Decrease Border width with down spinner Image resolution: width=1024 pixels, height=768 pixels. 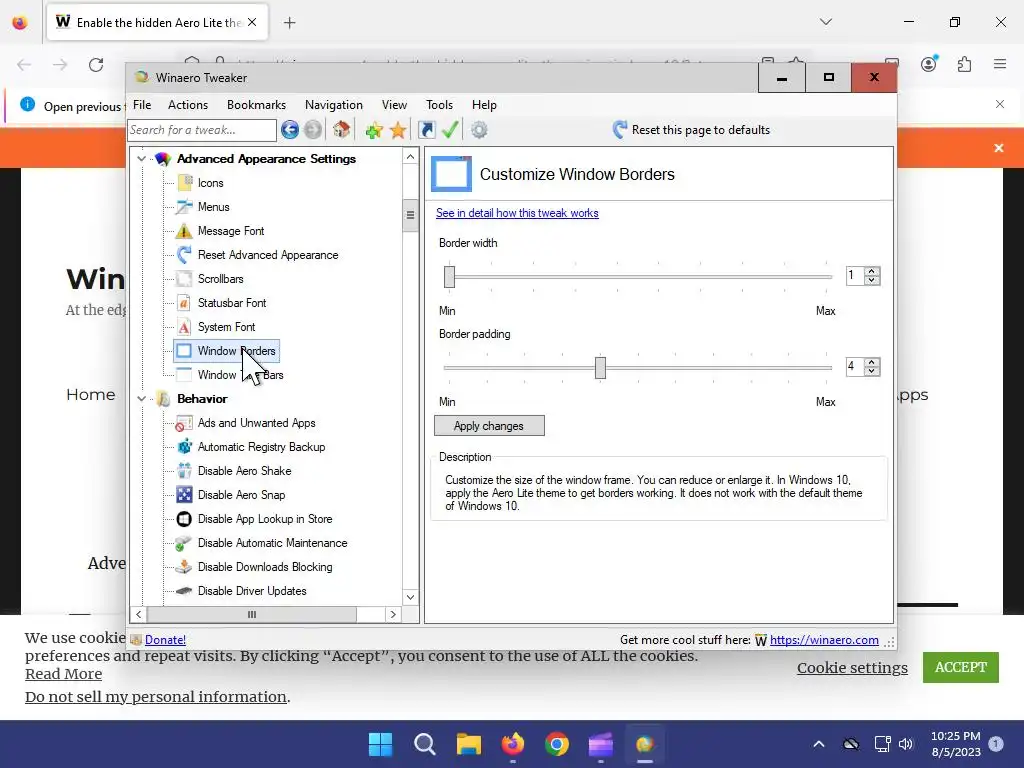872,280
